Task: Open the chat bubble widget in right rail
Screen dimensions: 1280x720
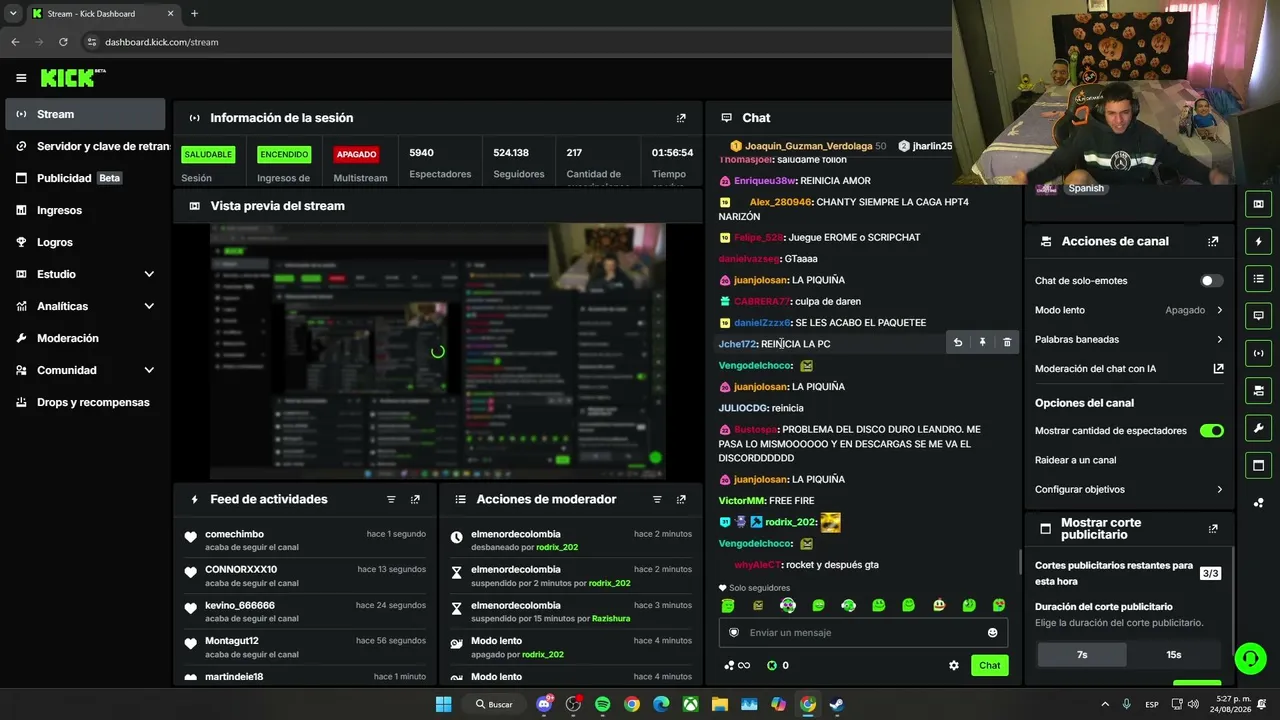Action: pos(1258,316)
